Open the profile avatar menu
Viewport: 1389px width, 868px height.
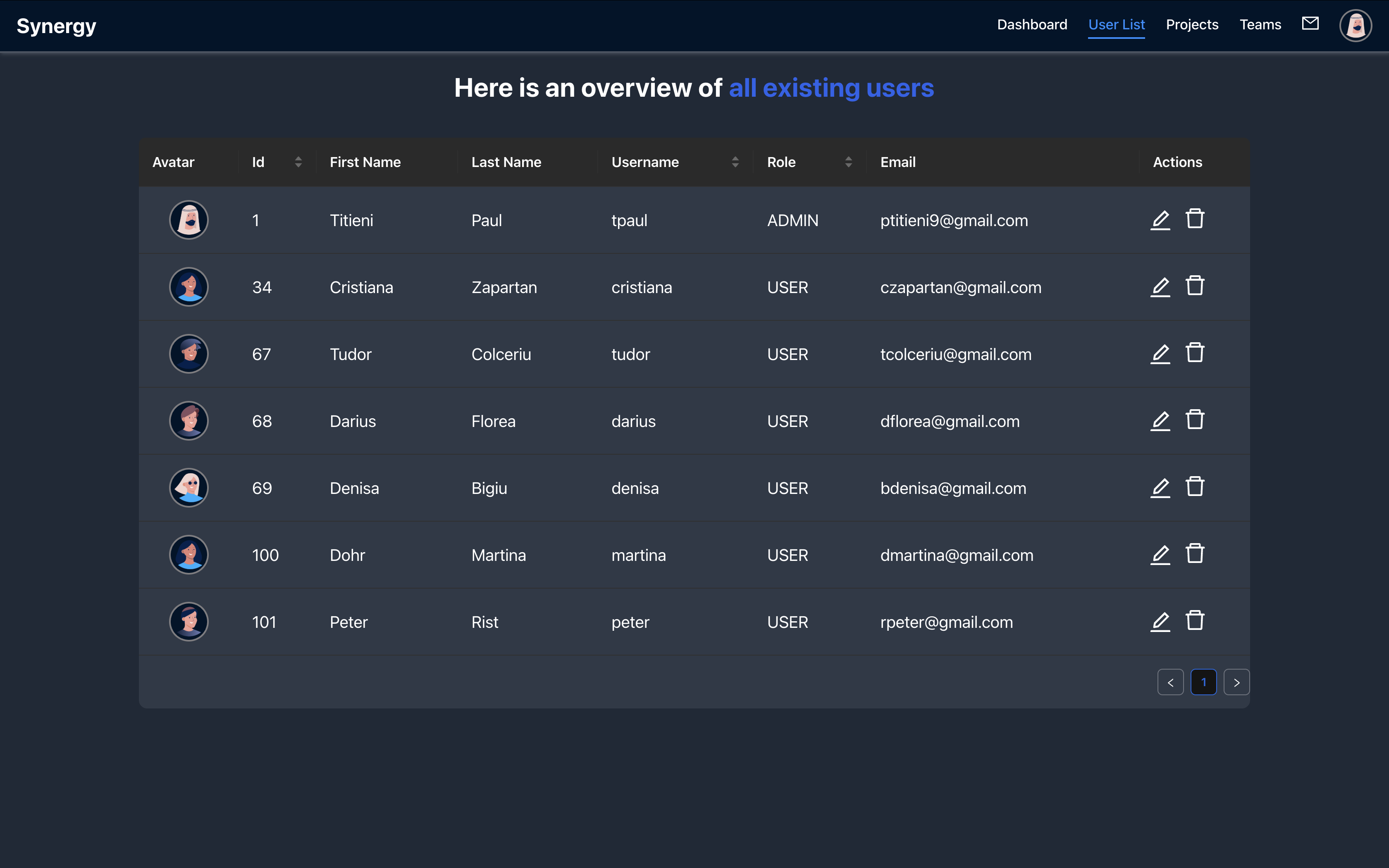tap(1355, 25)
